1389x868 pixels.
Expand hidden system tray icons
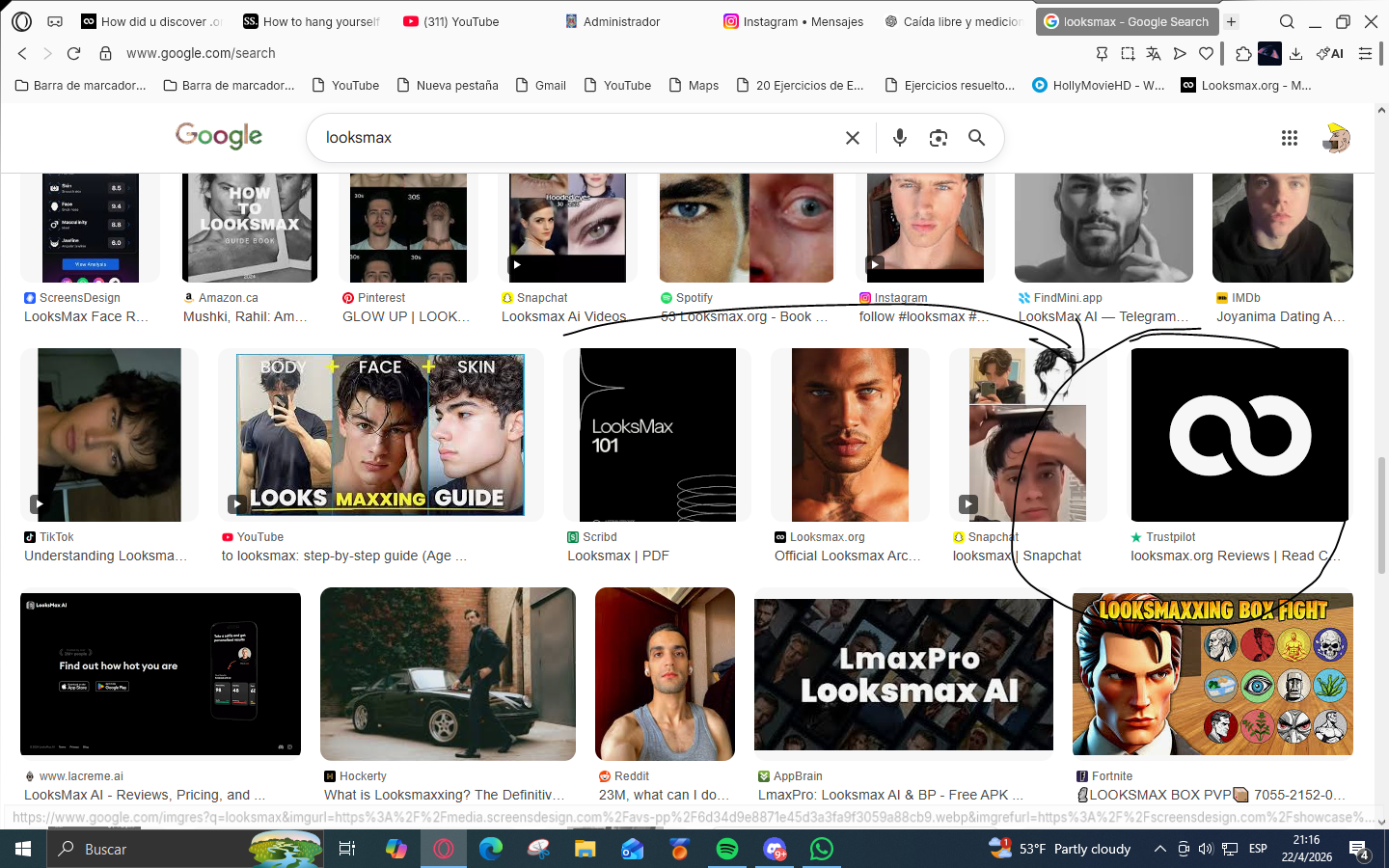pyautogui.click(x=1159, y=849)
